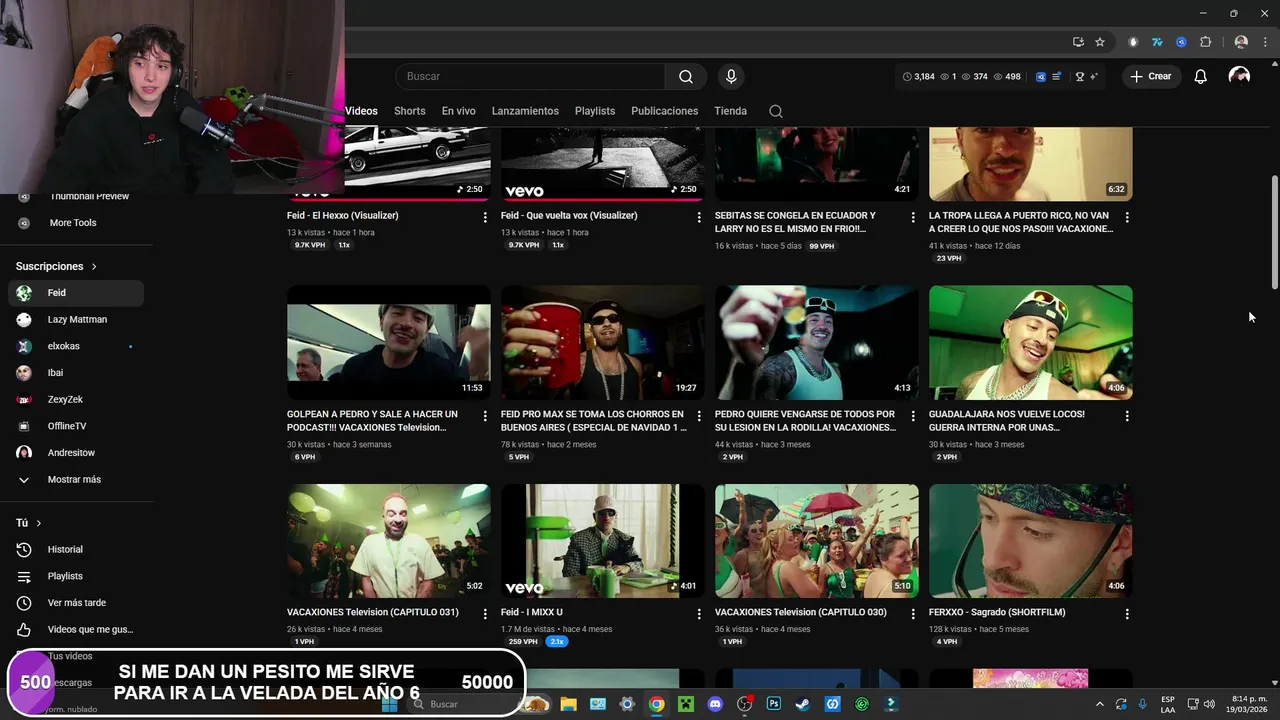Click the Crear button

tap(1151, 76)
